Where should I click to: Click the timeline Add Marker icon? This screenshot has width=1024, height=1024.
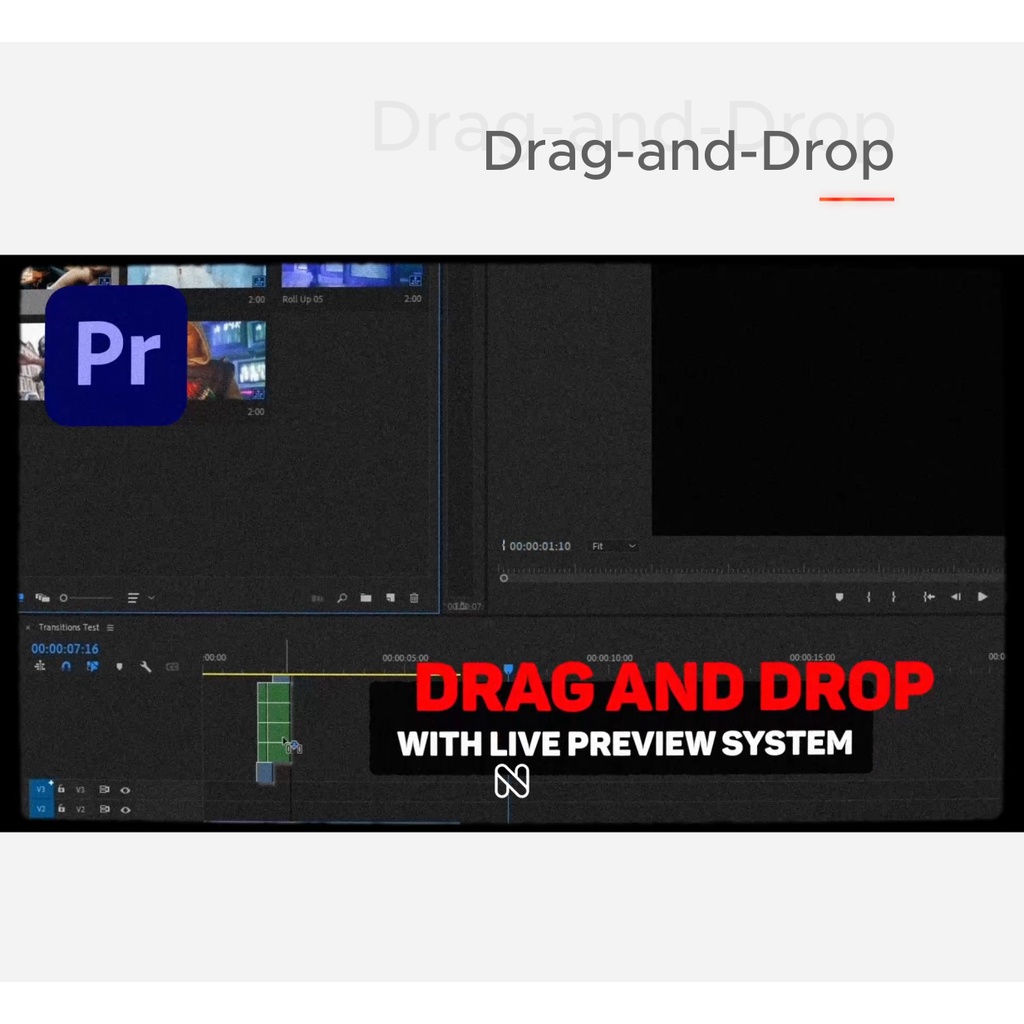pos(119,666)
